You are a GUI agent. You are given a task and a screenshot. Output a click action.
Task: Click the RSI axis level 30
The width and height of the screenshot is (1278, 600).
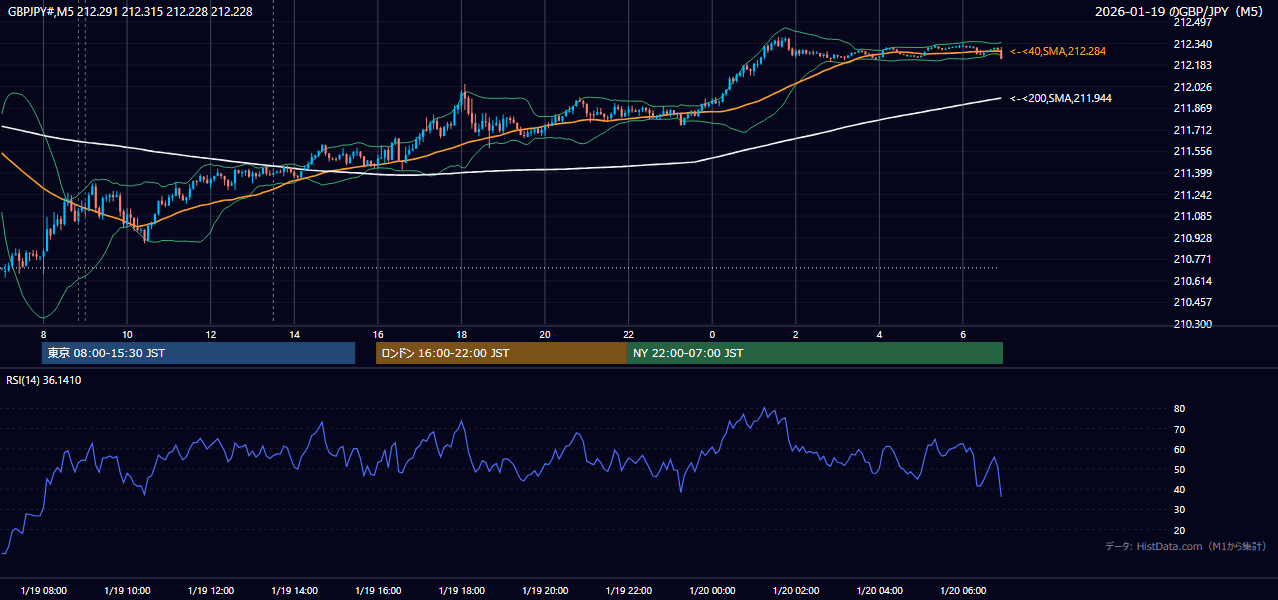[1179, 510]
